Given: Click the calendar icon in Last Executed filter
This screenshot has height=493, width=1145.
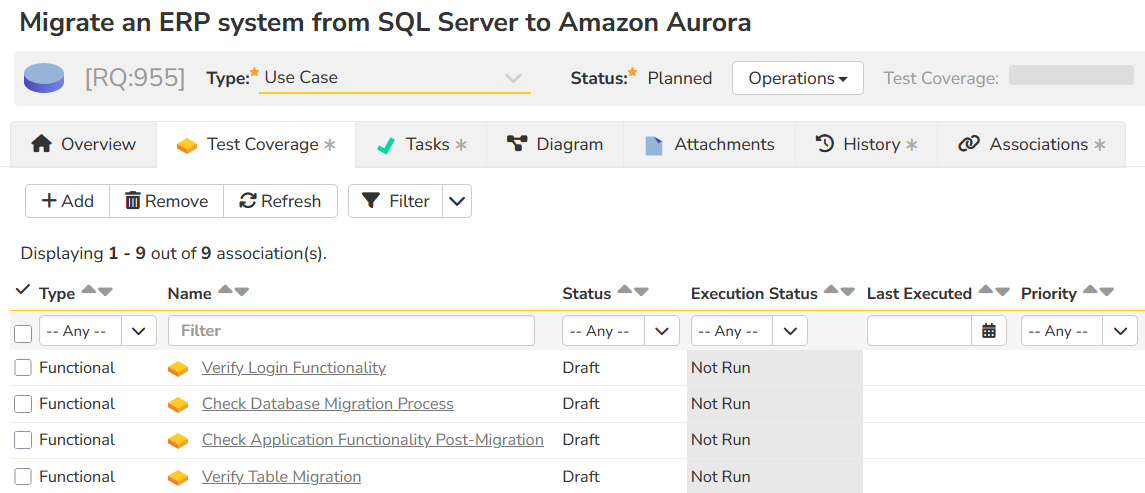Looking at the screenshot, I should [988, 331].
